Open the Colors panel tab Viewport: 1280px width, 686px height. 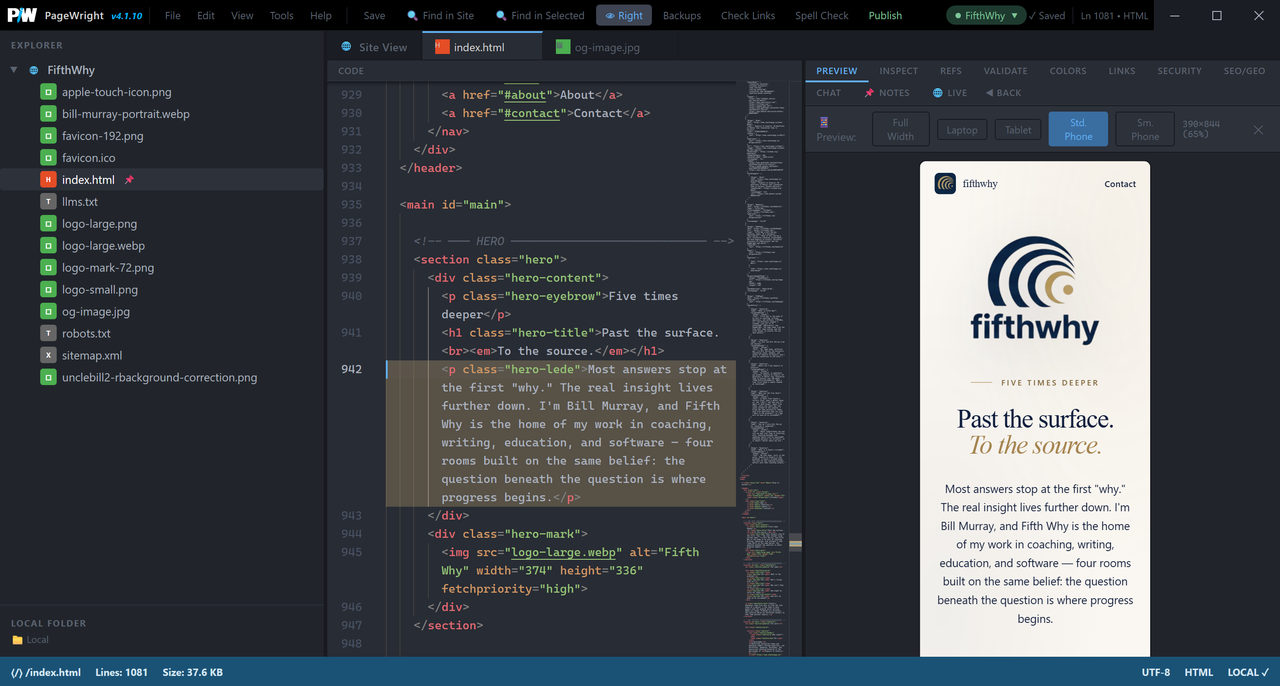1068,71
